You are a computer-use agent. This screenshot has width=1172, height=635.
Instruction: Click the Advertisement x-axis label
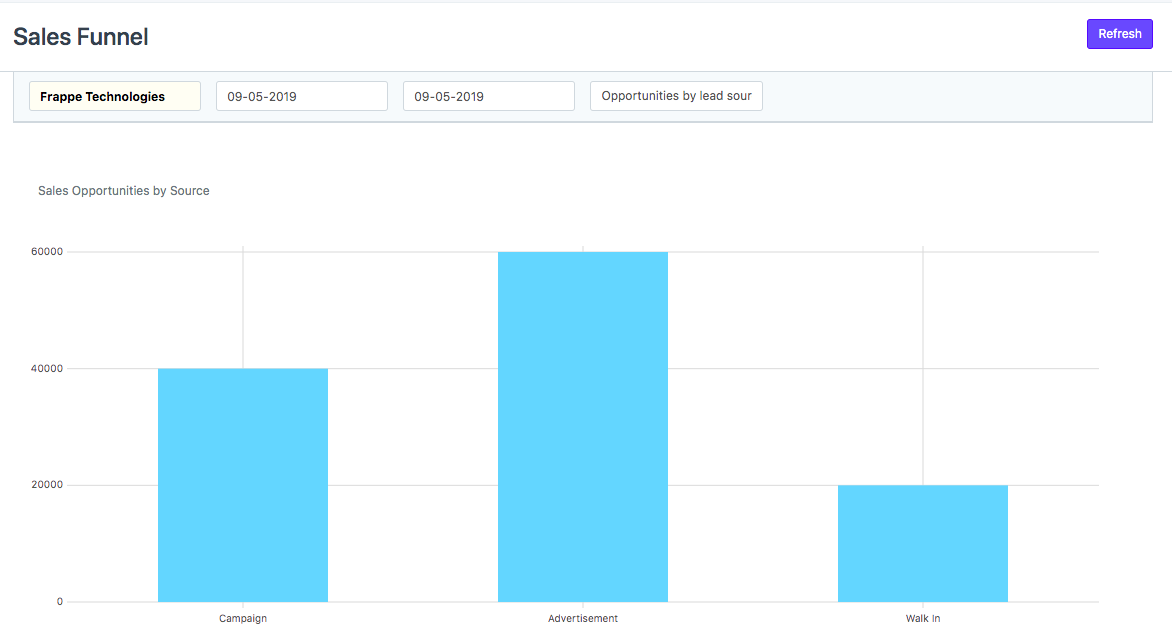(x=583, y=618)
